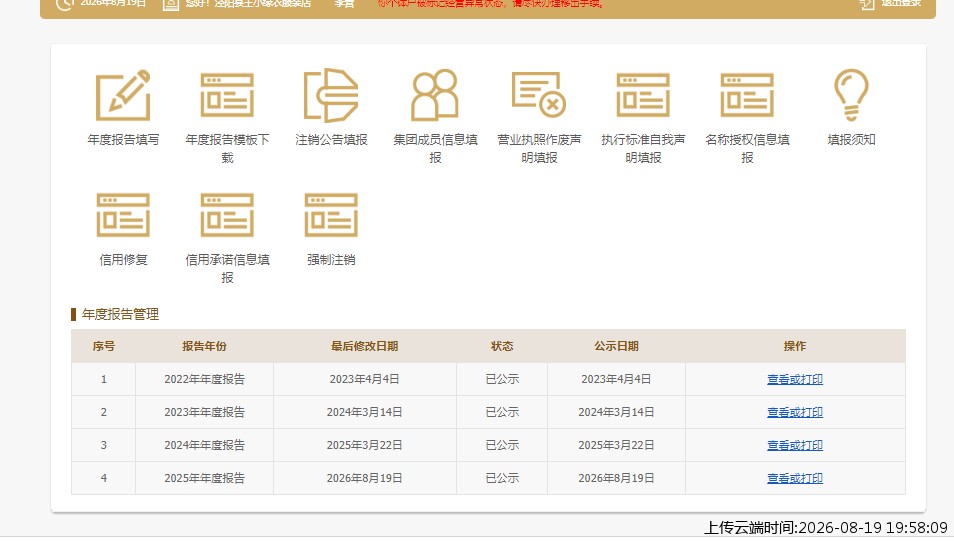Screen dimensions: 954x541
Task: Click 退出登录 in the top bar
Action: [x=890, y=3]
